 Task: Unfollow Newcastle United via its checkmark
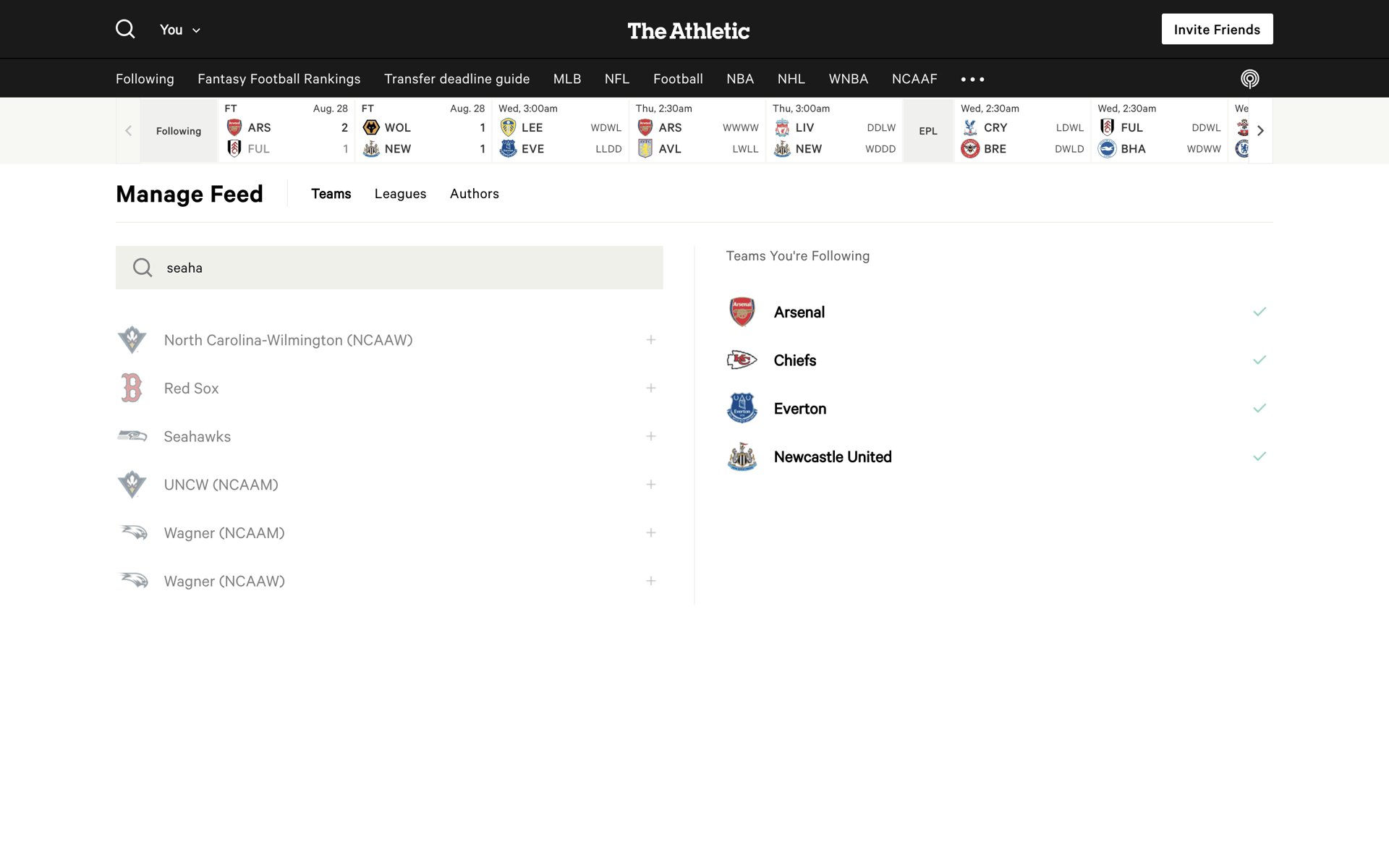(1260, 456)
